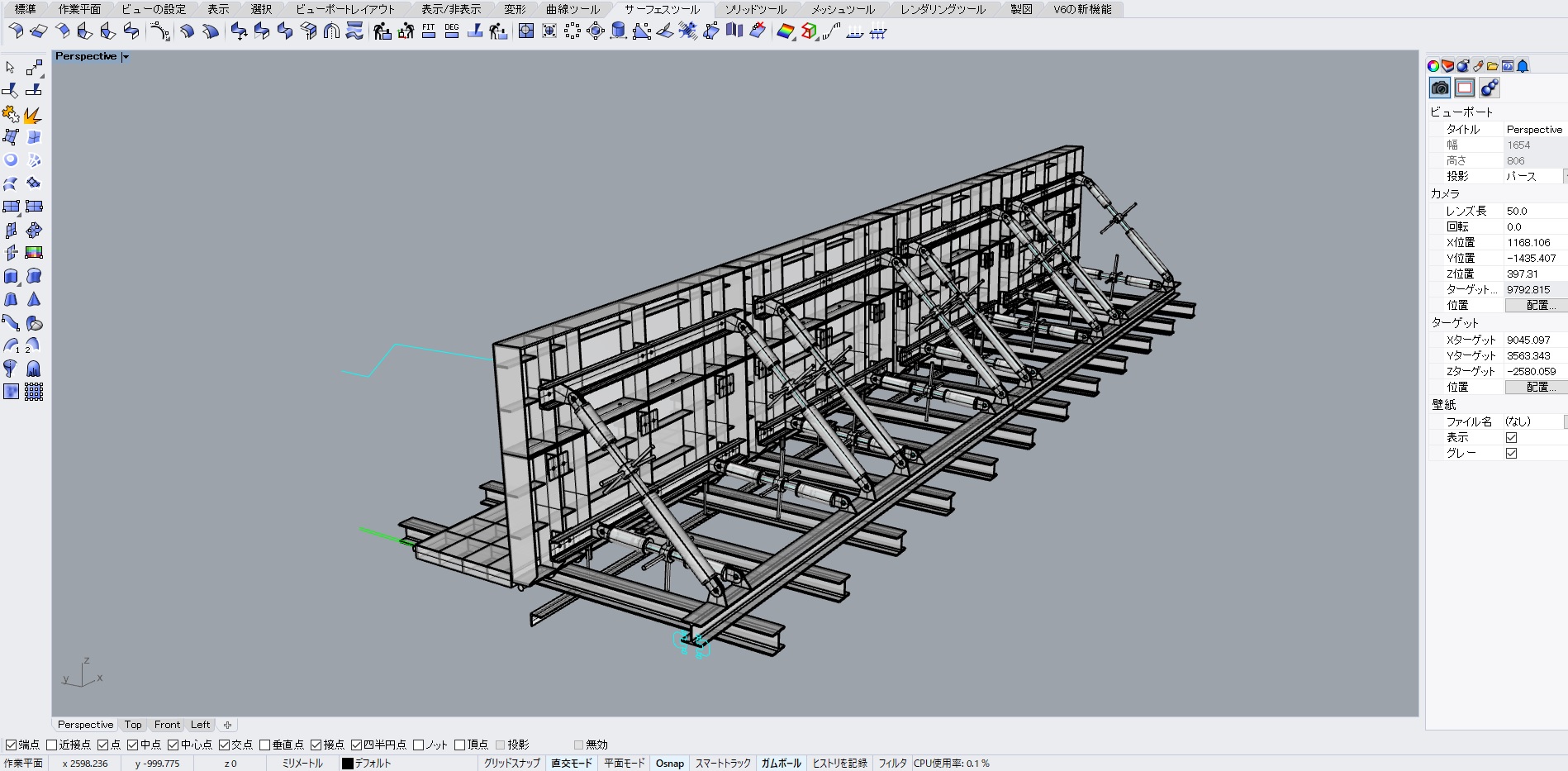Open the yellow folder panel tab icon
This screenshot has height=771, width=1568.
[x=1493, y=66]
